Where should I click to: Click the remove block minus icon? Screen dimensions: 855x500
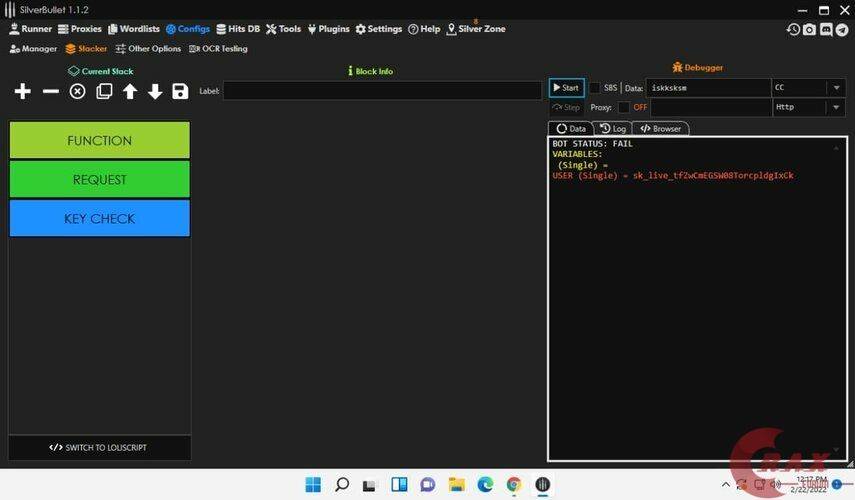(50, 92)
